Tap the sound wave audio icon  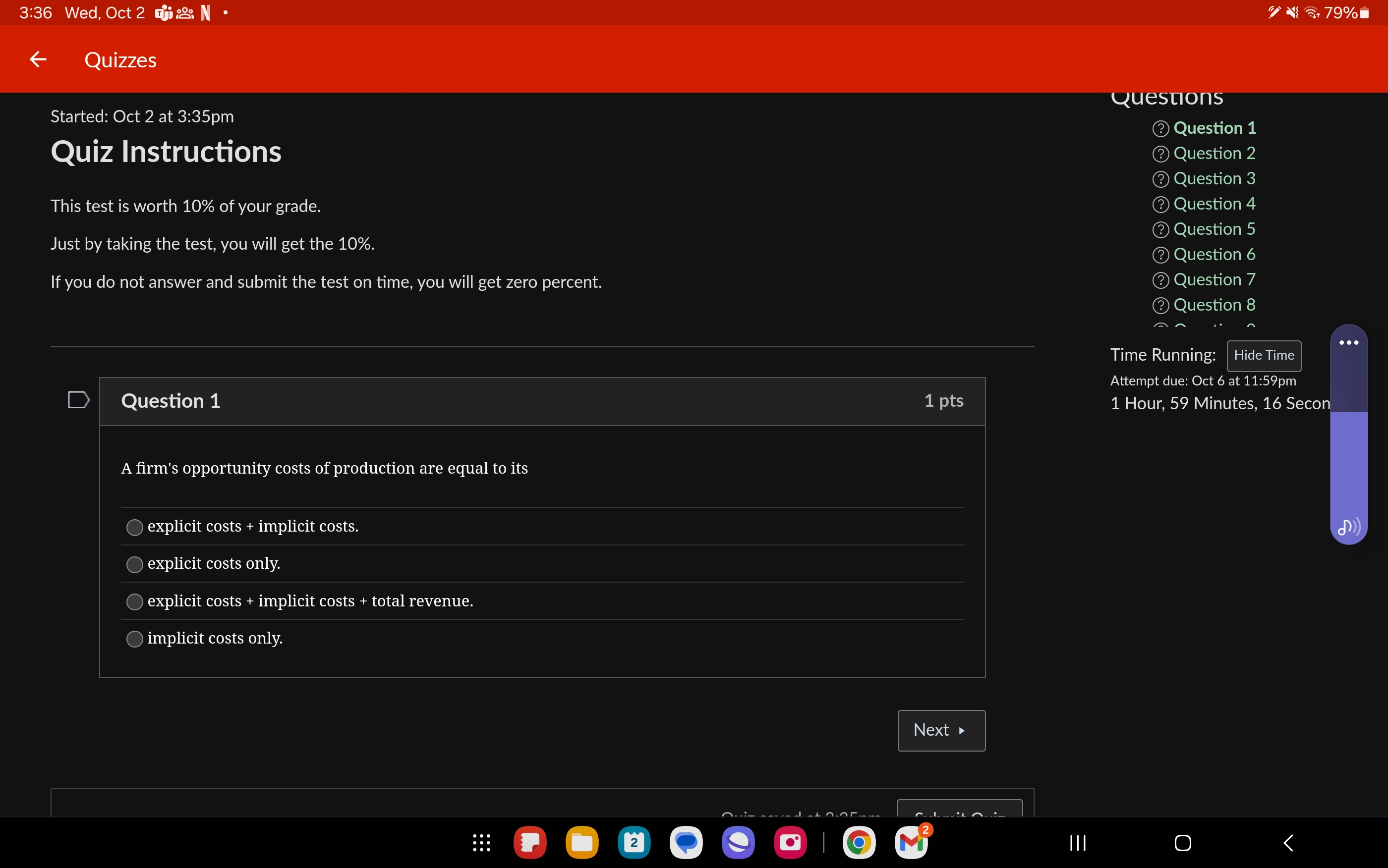click(1348, 527)
